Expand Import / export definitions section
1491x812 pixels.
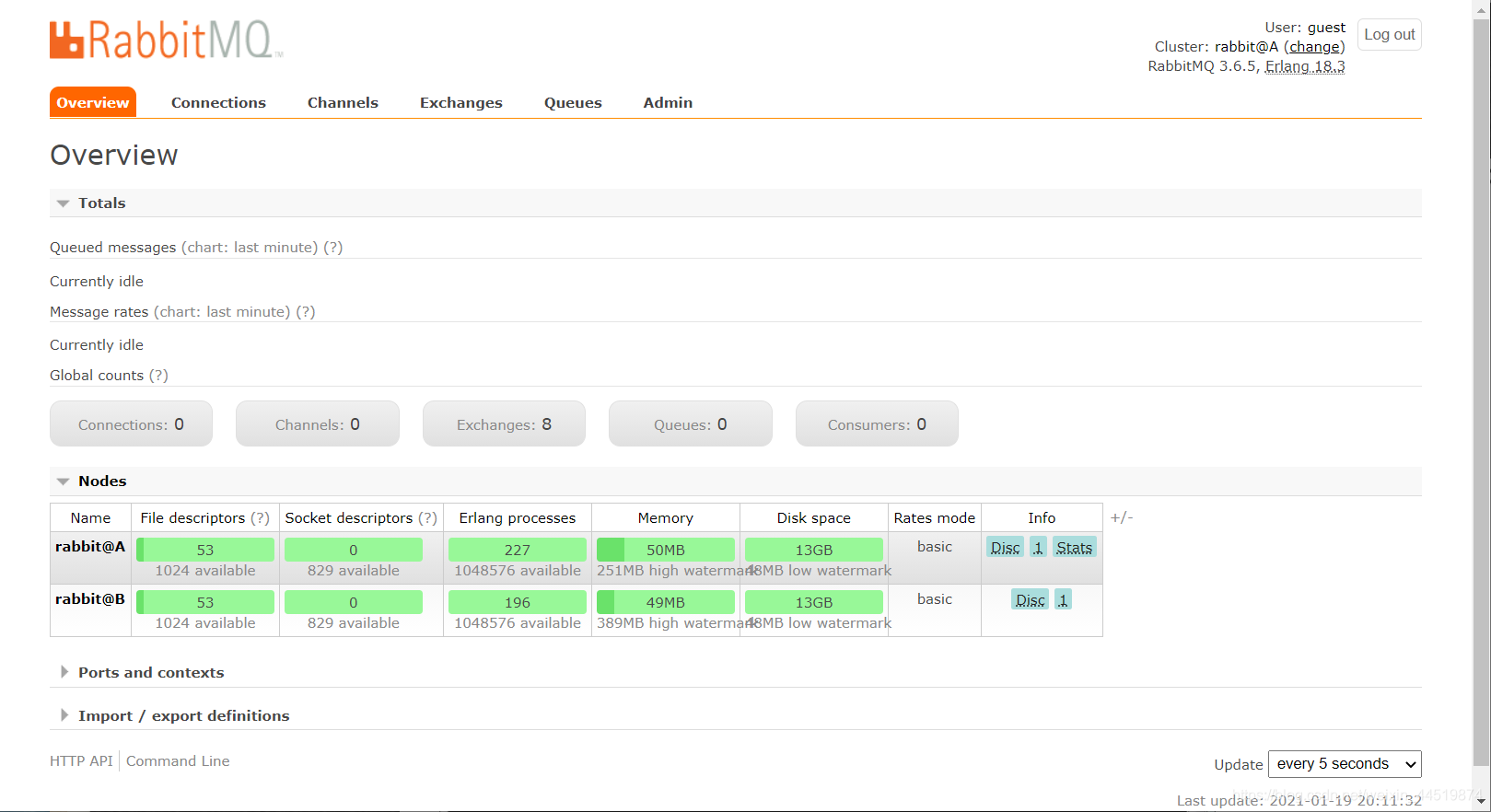[183, 715]
